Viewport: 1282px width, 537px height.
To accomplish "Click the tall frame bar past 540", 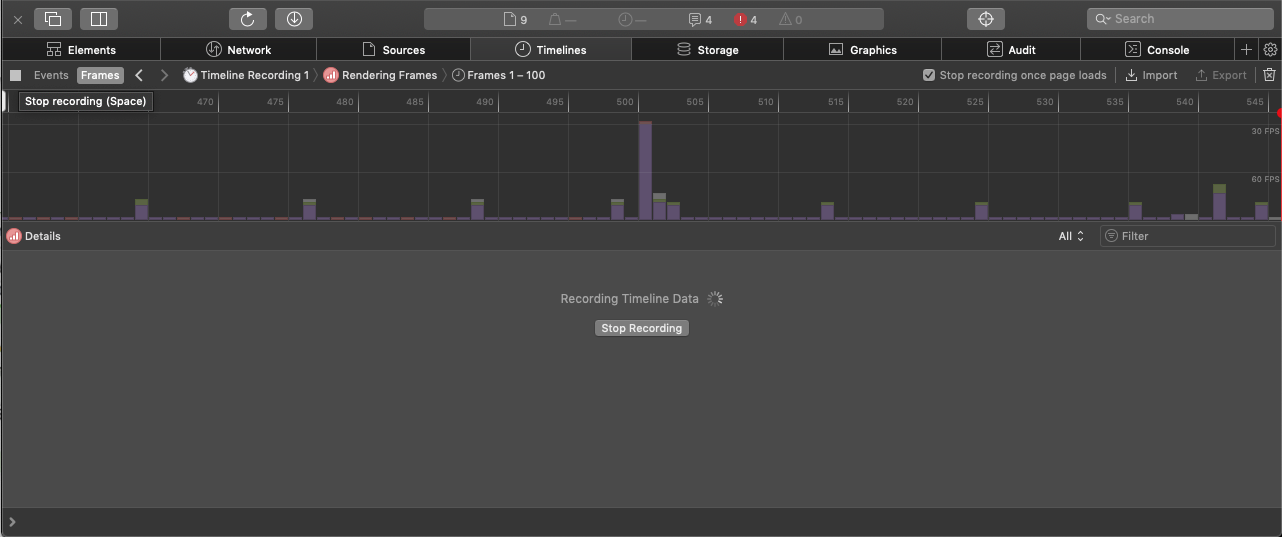I will pyautogui.click(x=1219, y=201).
